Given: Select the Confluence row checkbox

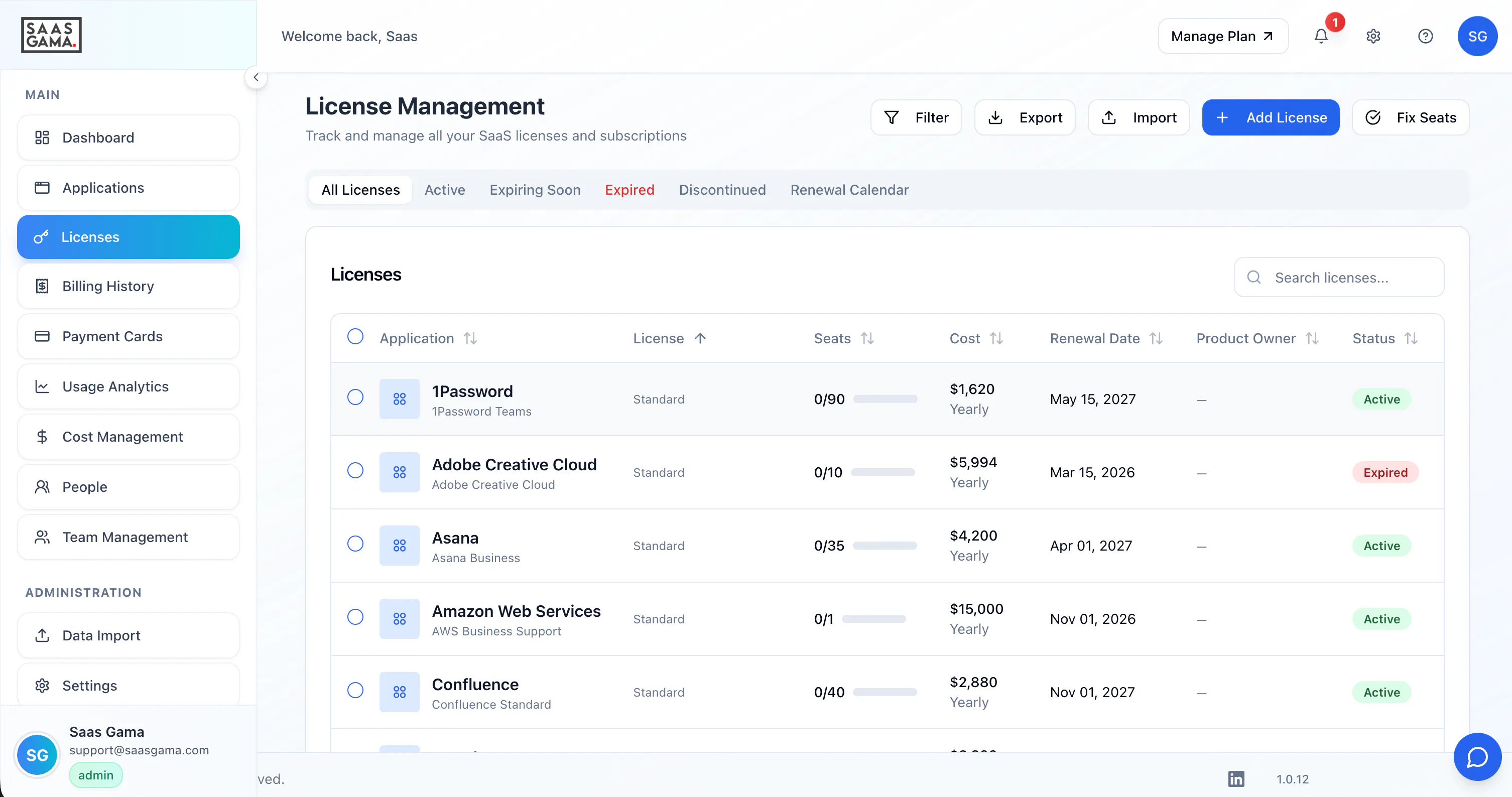Looking at the screenshot, I should [x=355, y=690].
